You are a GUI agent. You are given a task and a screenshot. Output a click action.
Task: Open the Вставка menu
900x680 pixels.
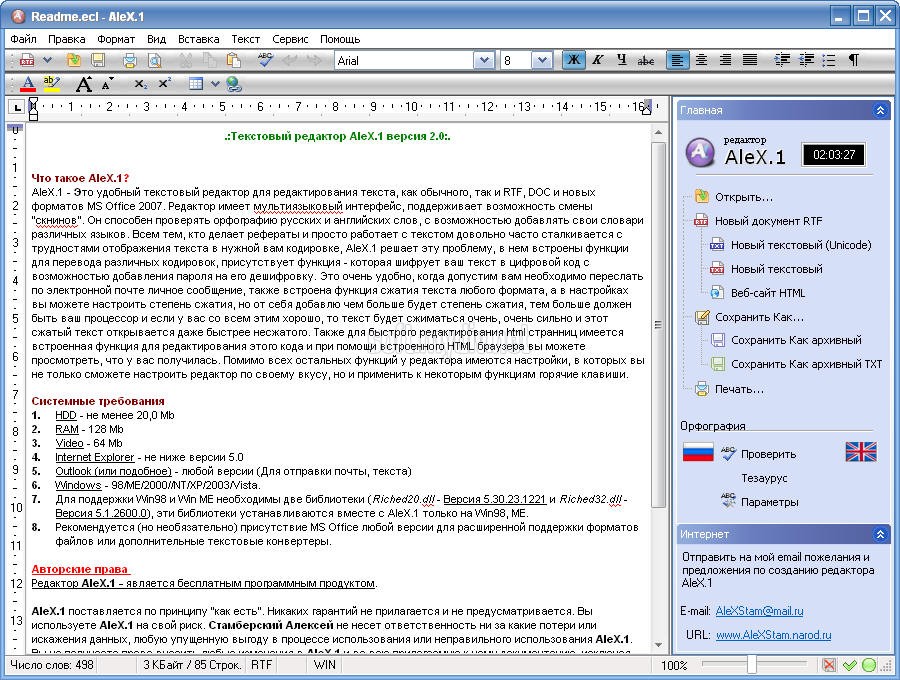tap(199, 39)
